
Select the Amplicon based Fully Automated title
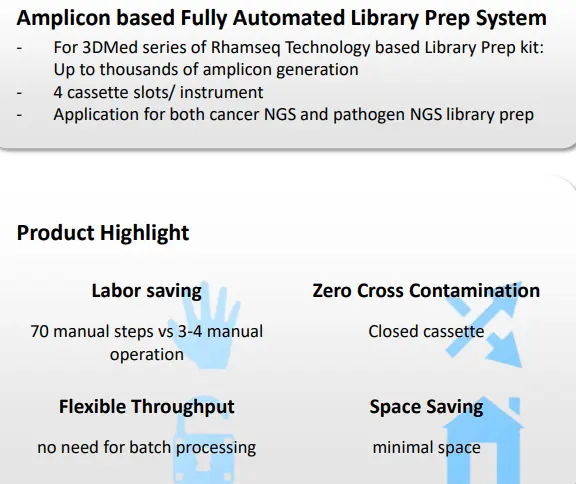[x=281, y=18]
